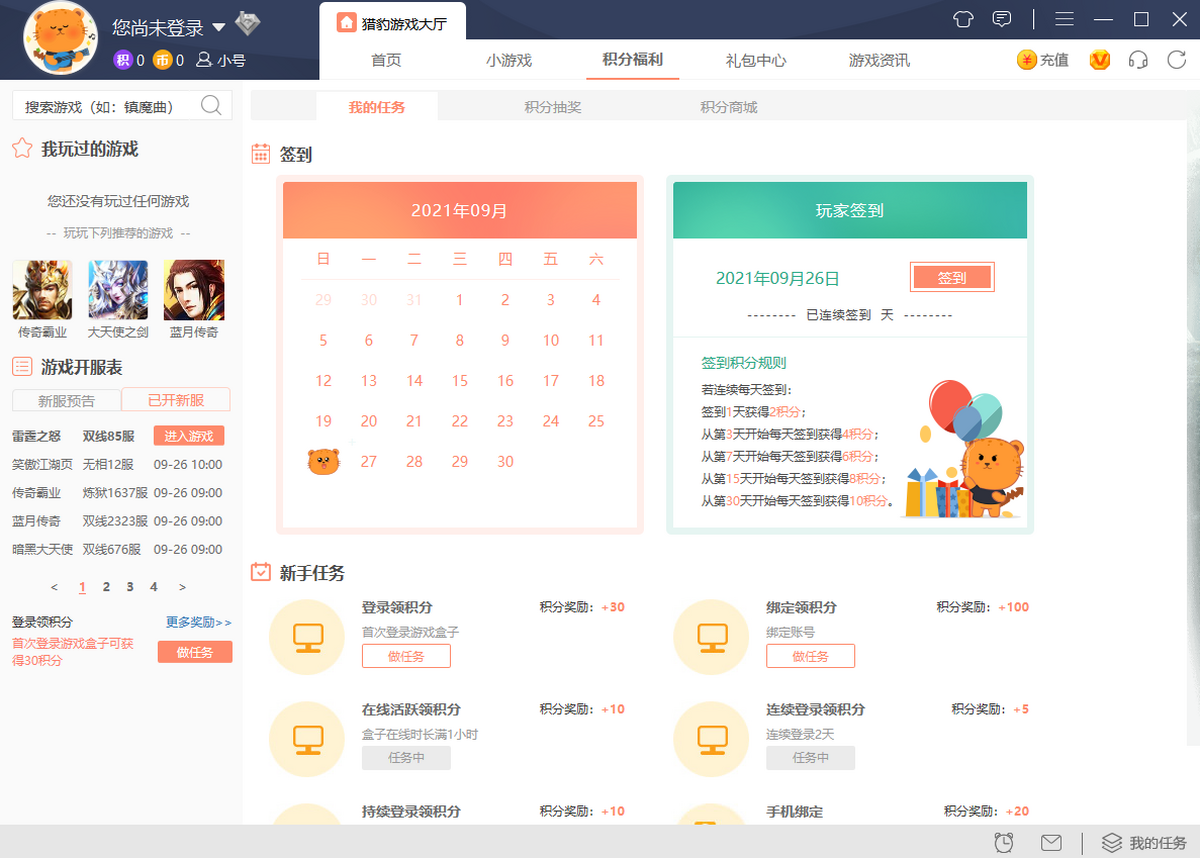Click the skin/theme shirt icon
This screenshot has width=1200, height=858.
[x=963, y=19]
